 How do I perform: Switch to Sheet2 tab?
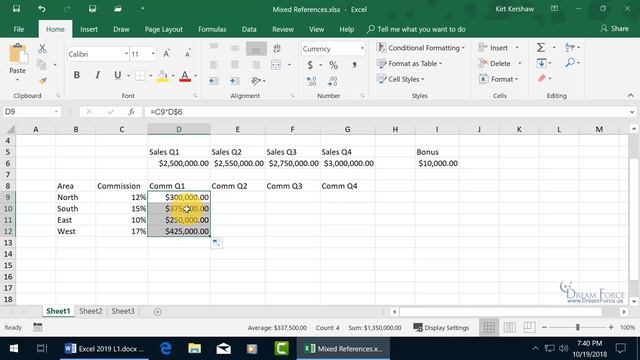click(91, 311)
